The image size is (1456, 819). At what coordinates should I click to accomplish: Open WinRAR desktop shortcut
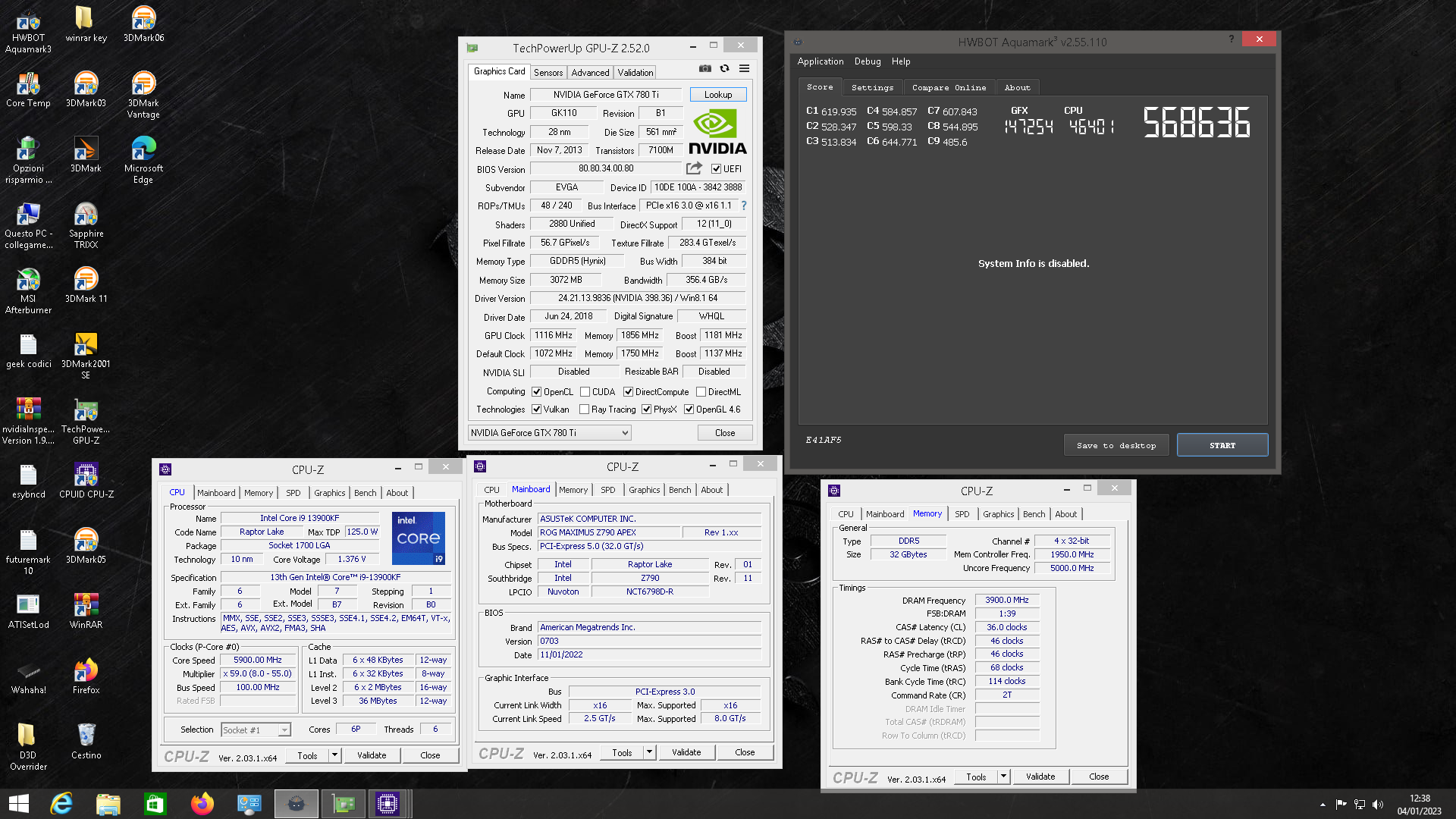[x=86, y=611]
